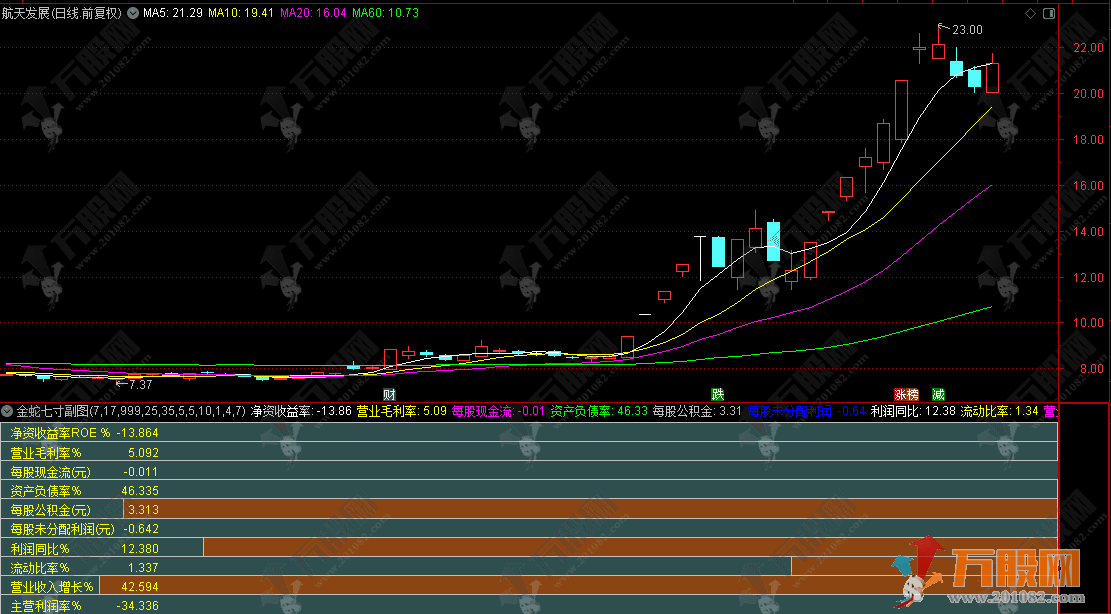Screen dimensions: 1111x614
Task: Toggle the panel window icon at top-right
Action: point(1049,14)
